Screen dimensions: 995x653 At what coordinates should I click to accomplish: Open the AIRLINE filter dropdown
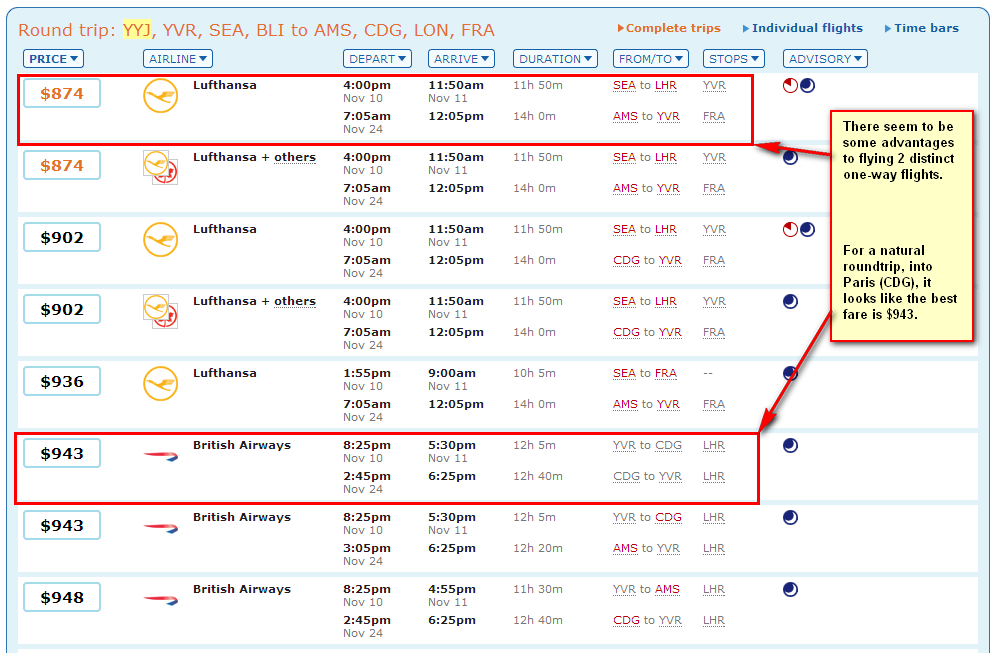coord(178,59)
